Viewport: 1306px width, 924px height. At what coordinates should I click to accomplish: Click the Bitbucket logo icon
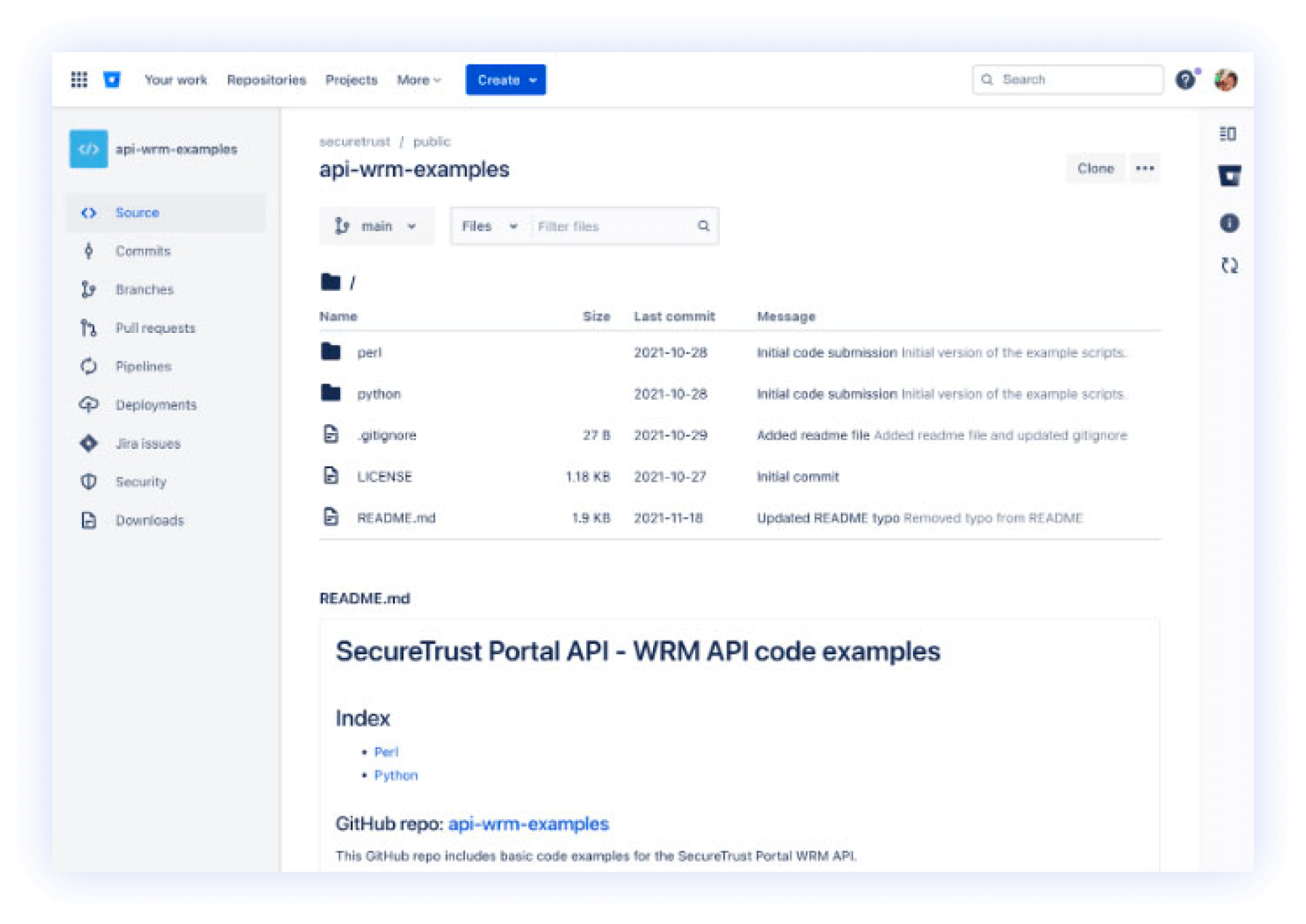(x=112, y=80)
